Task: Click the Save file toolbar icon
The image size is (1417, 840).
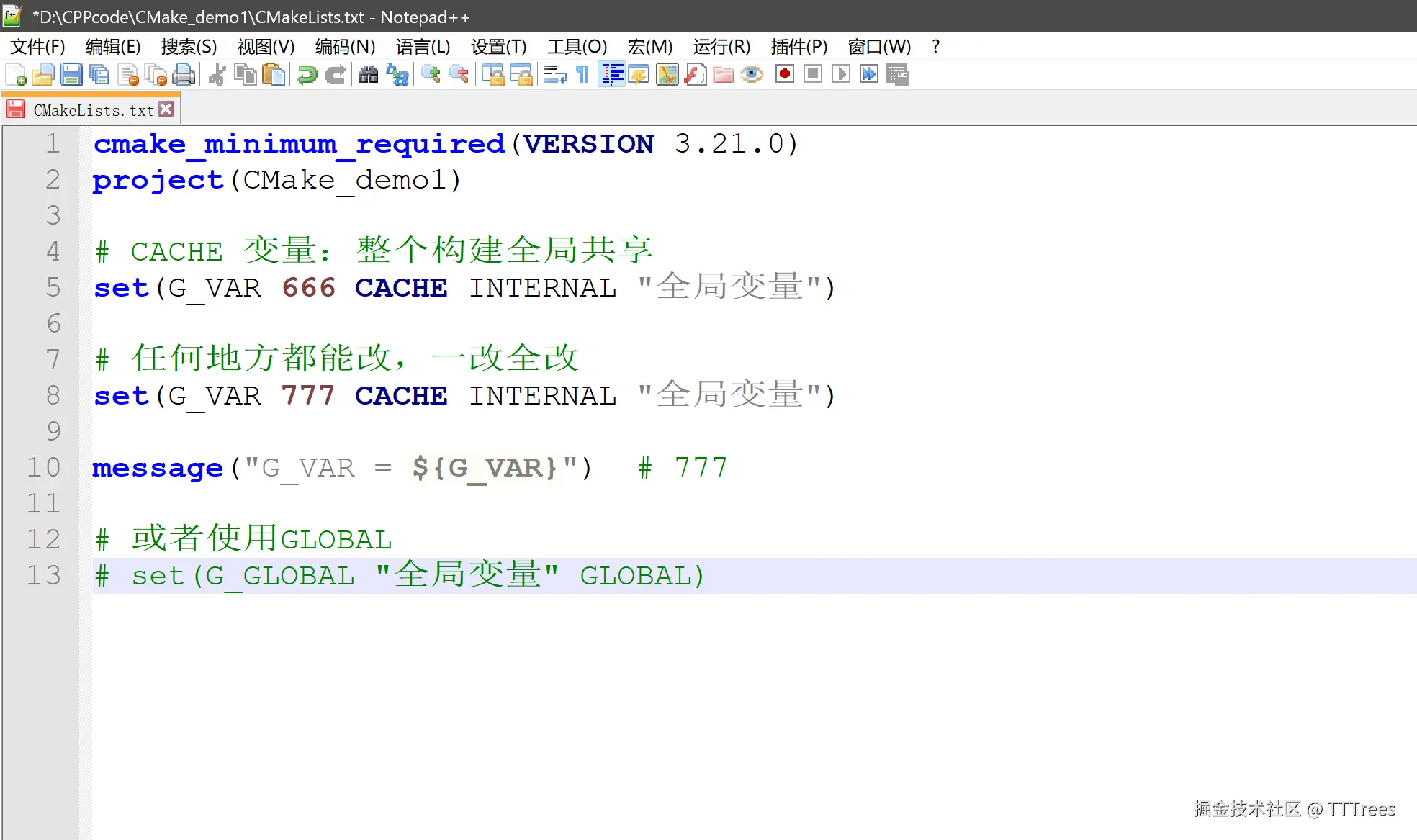Action: (71, 75)
